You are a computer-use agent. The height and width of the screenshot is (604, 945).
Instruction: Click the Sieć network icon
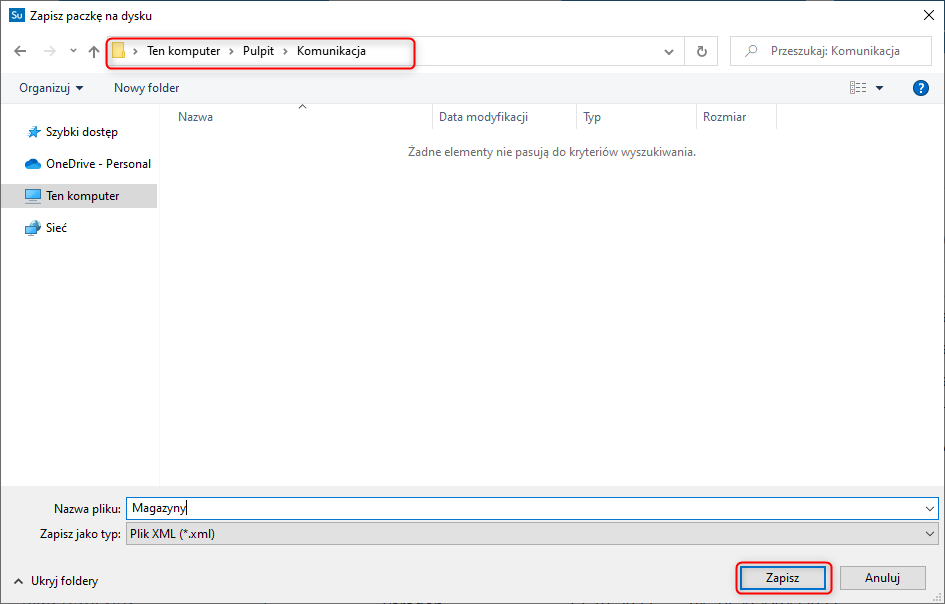(33, 228)
